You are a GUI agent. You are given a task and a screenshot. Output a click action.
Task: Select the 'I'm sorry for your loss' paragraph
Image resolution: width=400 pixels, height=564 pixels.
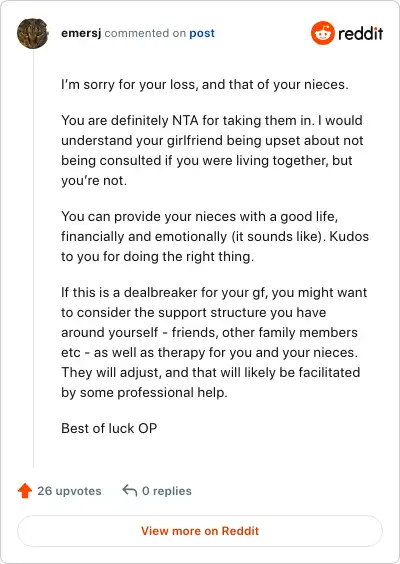coord(205,85)
